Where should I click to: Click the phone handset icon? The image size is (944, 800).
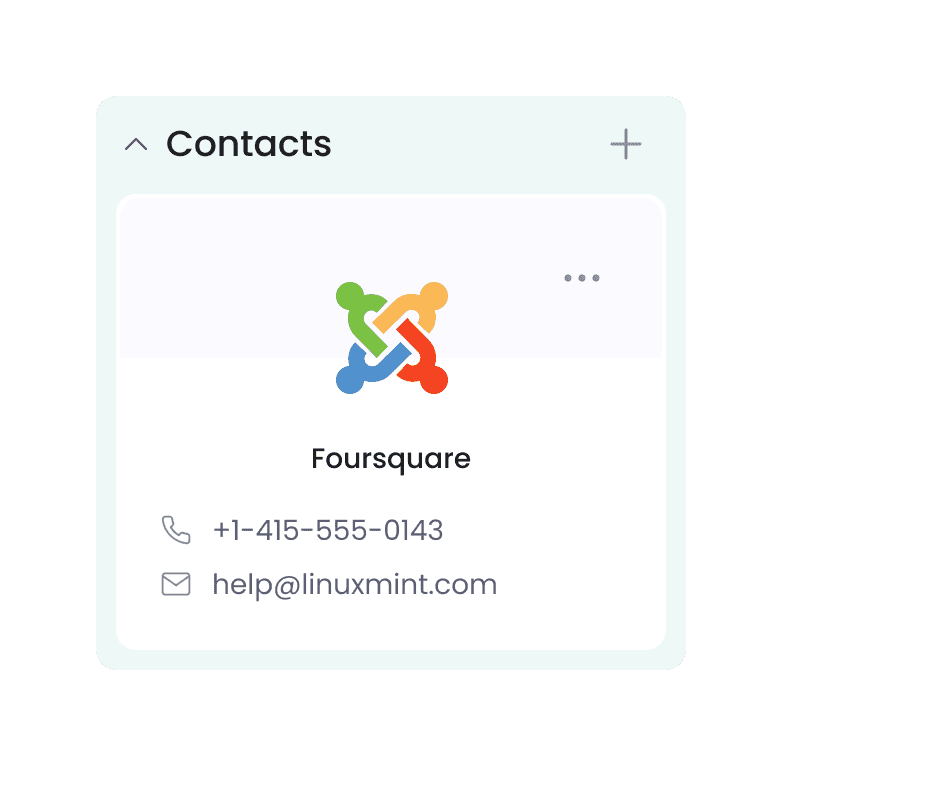click(x=176, y=530)
